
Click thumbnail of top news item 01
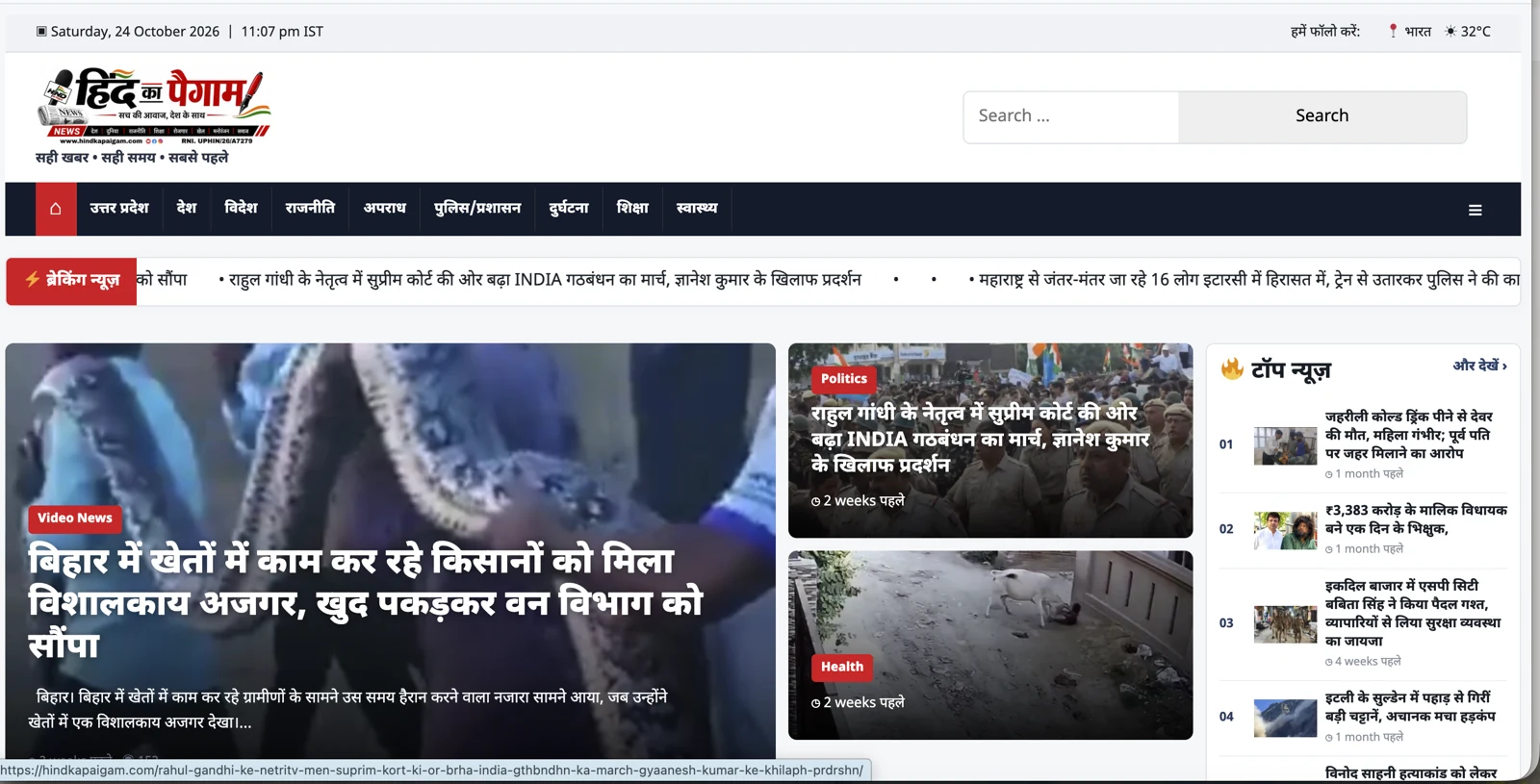(x=1285, y=445)
